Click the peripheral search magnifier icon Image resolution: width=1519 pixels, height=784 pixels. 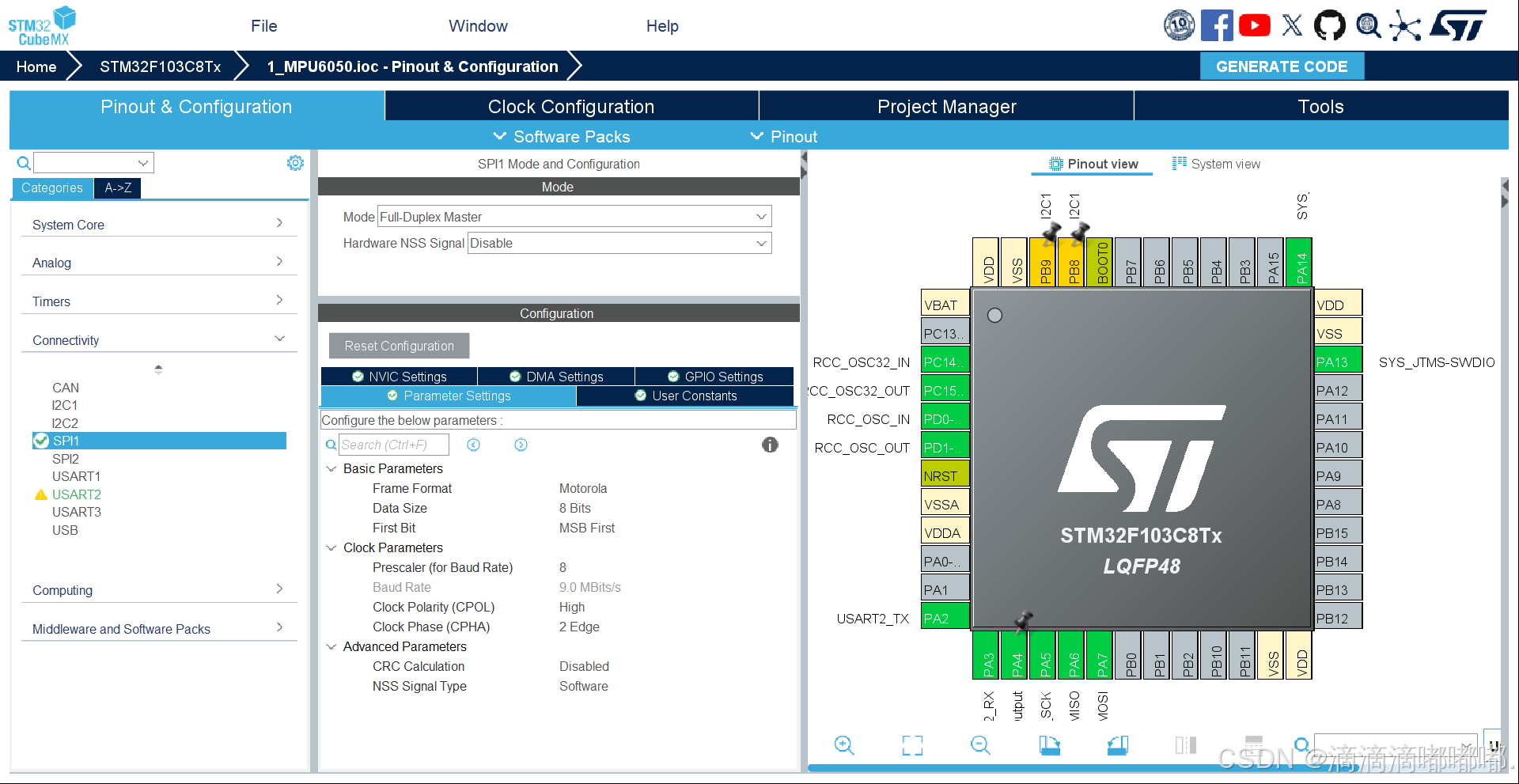(x=24, y=163)
